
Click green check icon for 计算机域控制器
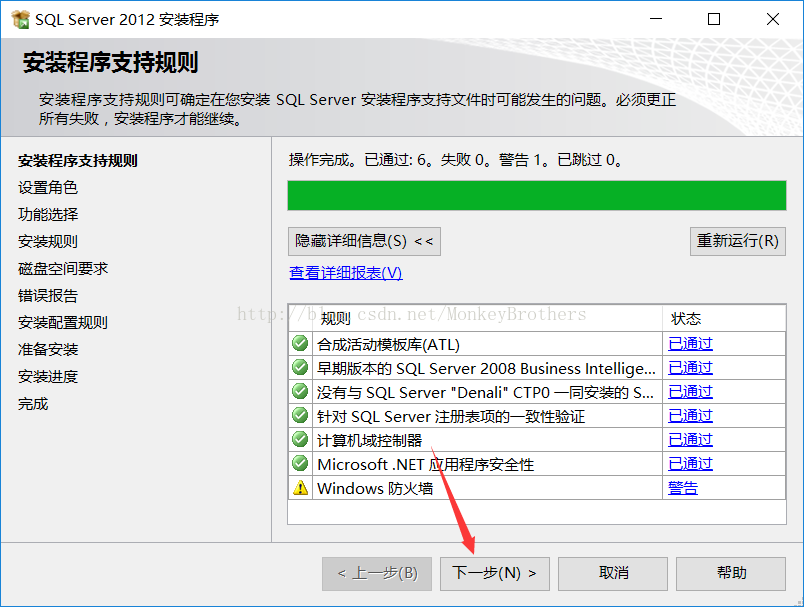point(300,439)
